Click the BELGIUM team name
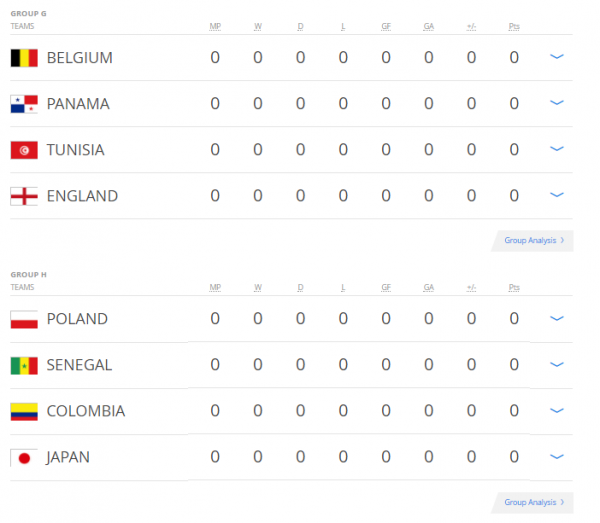Viewport: 600px width, 523px height. point(79,58)
